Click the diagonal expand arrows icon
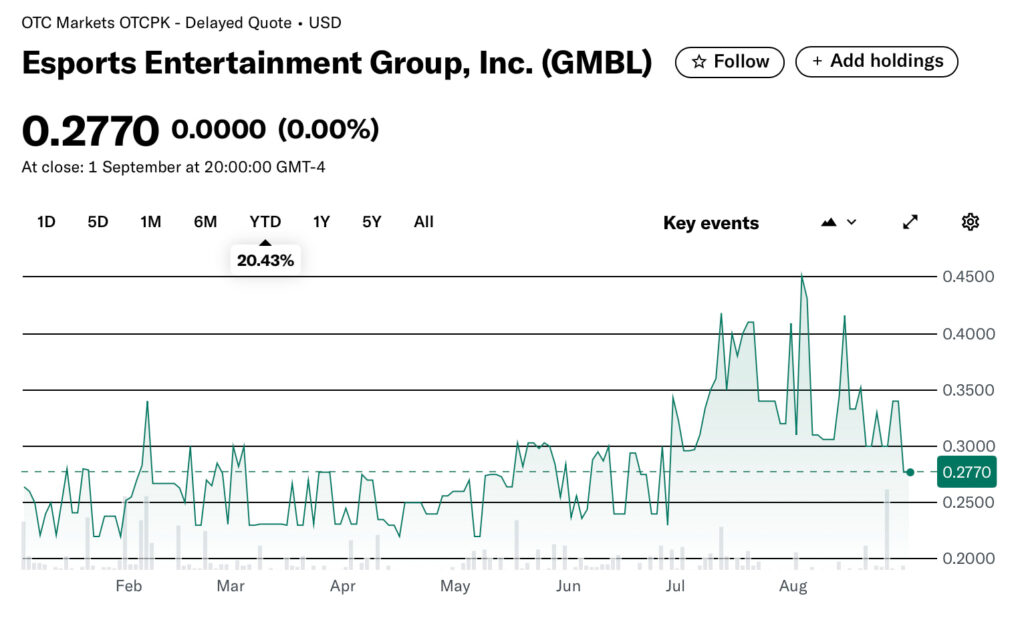 click(x=910, y=222)
